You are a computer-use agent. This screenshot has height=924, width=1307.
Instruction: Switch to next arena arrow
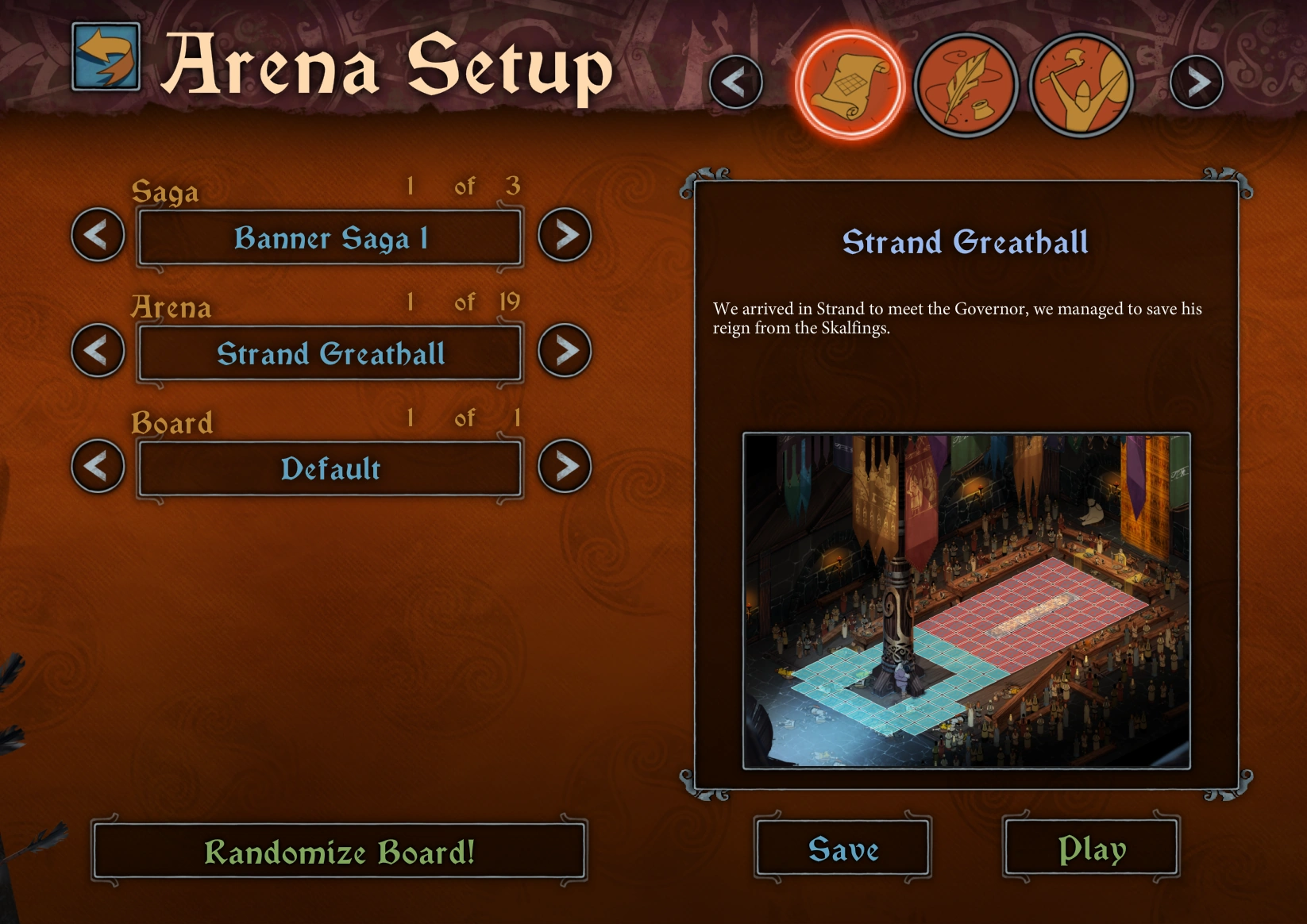click(565, 350)
